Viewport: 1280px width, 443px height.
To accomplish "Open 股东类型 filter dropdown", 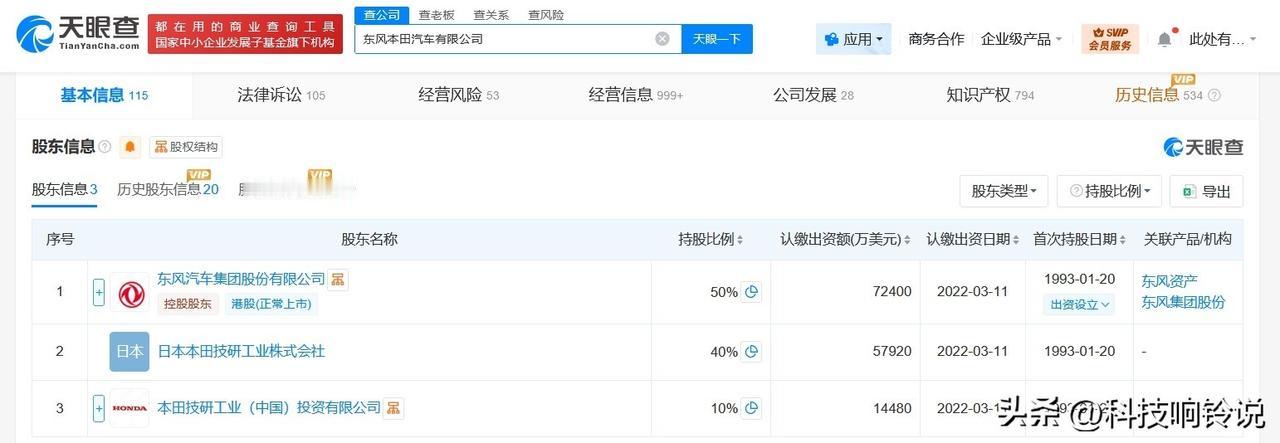I will click(1004, 190).
